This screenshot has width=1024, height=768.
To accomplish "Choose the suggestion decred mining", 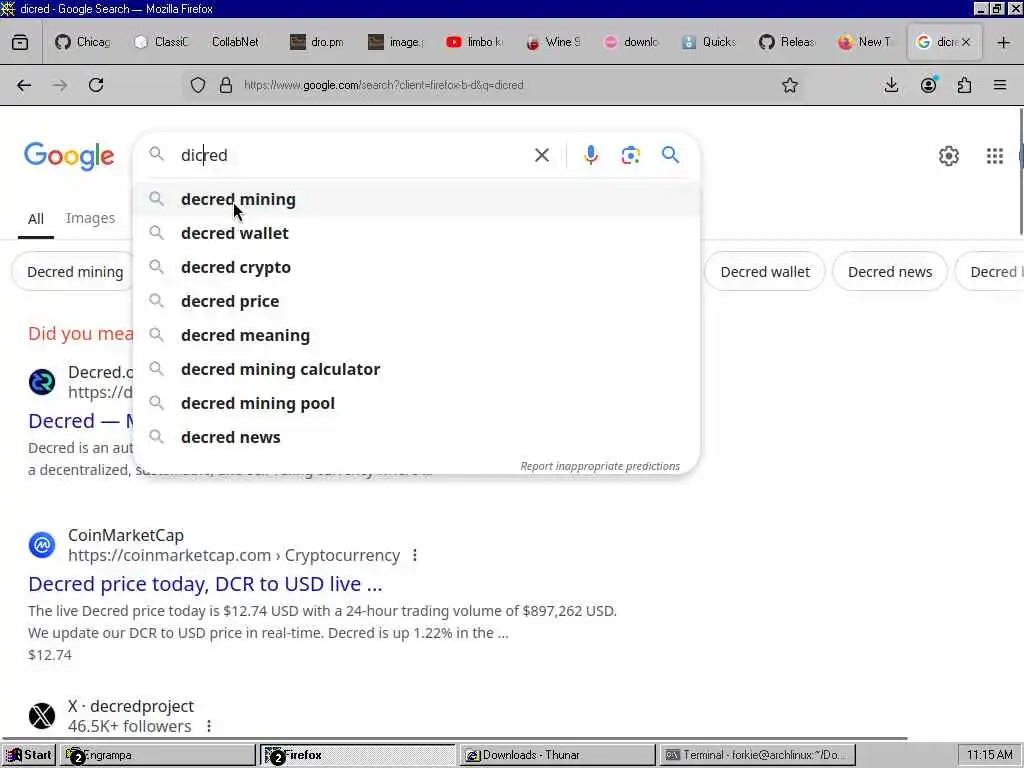I will [417, 199].
